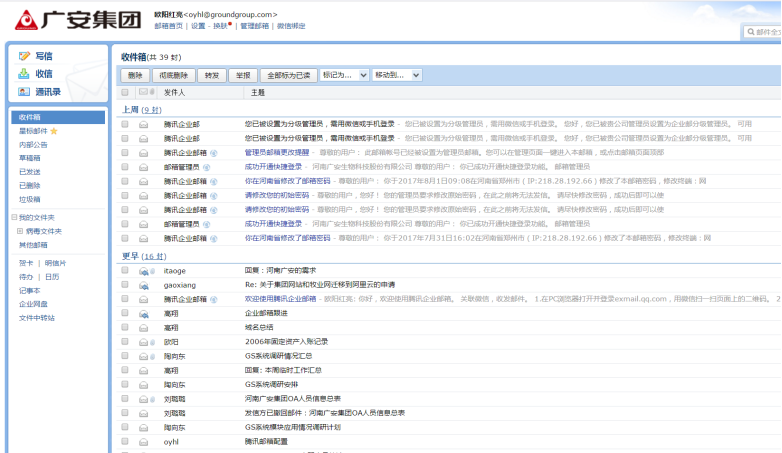Open the 已发送 sent folder

coord(29,172)
